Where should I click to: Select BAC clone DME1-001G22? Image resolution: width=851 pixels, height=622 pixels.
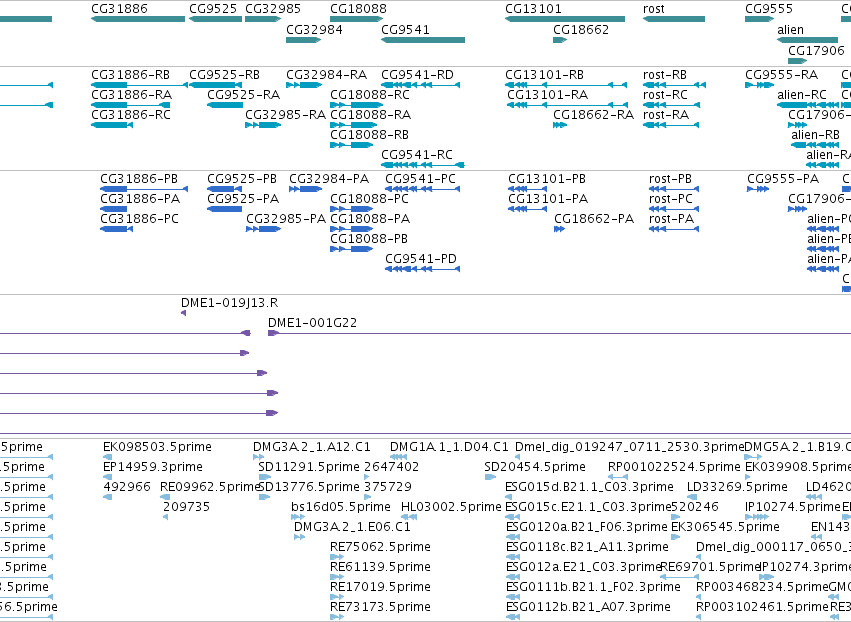313,323
